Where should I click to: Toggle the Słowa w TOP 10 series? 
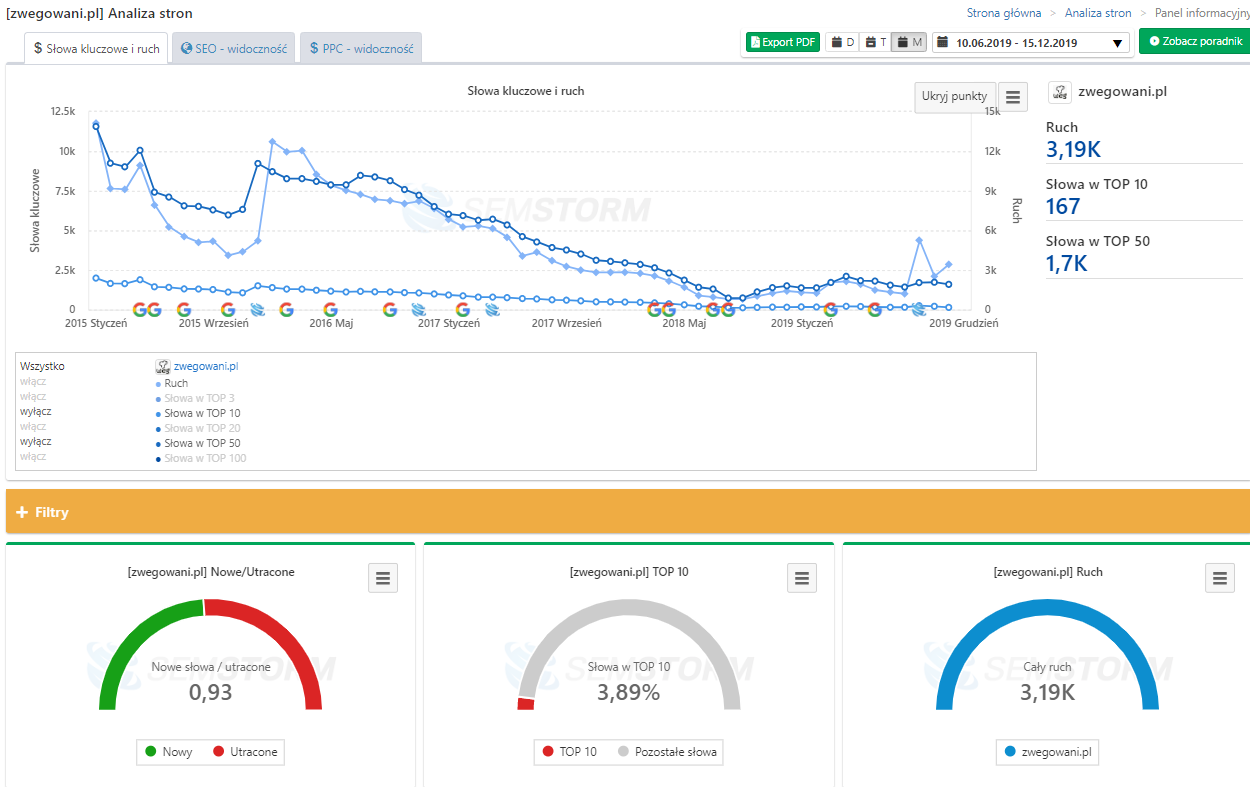click(x=202, y=413)
